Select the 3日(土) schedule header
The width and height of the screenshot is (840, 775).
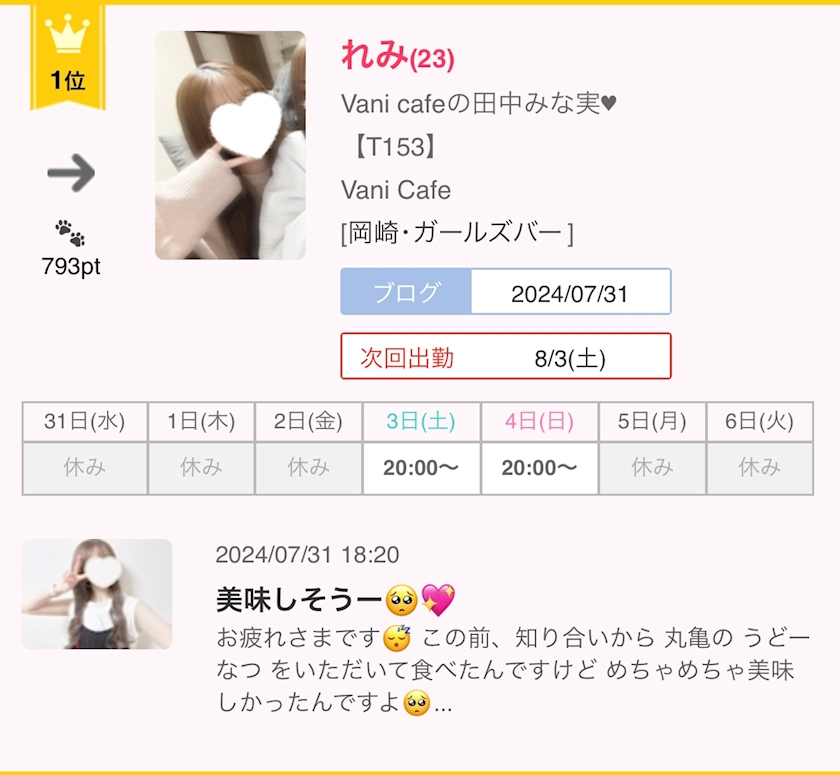[421, 422]
